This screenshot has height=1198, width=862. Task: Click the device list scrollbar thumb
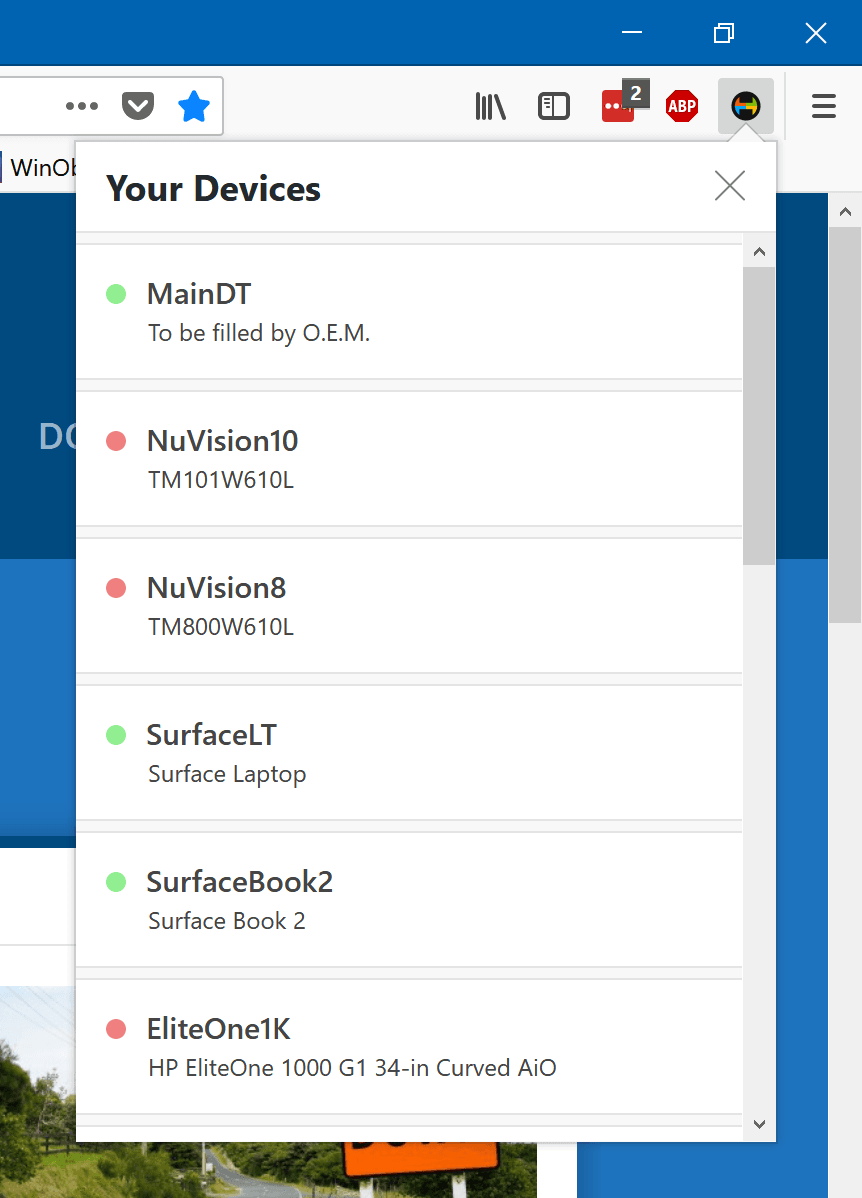click(759, 415)
